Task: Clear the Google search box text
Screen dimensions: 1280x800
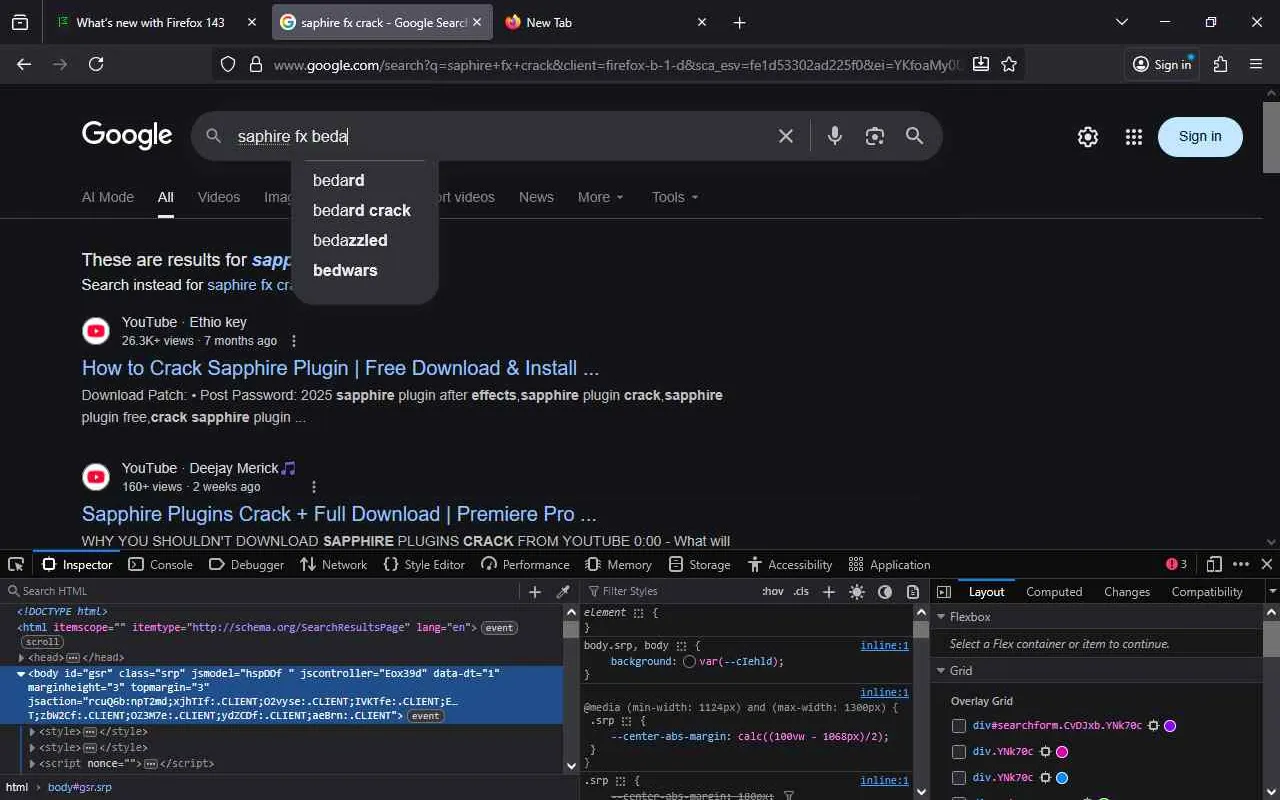Action: [786, 136]
